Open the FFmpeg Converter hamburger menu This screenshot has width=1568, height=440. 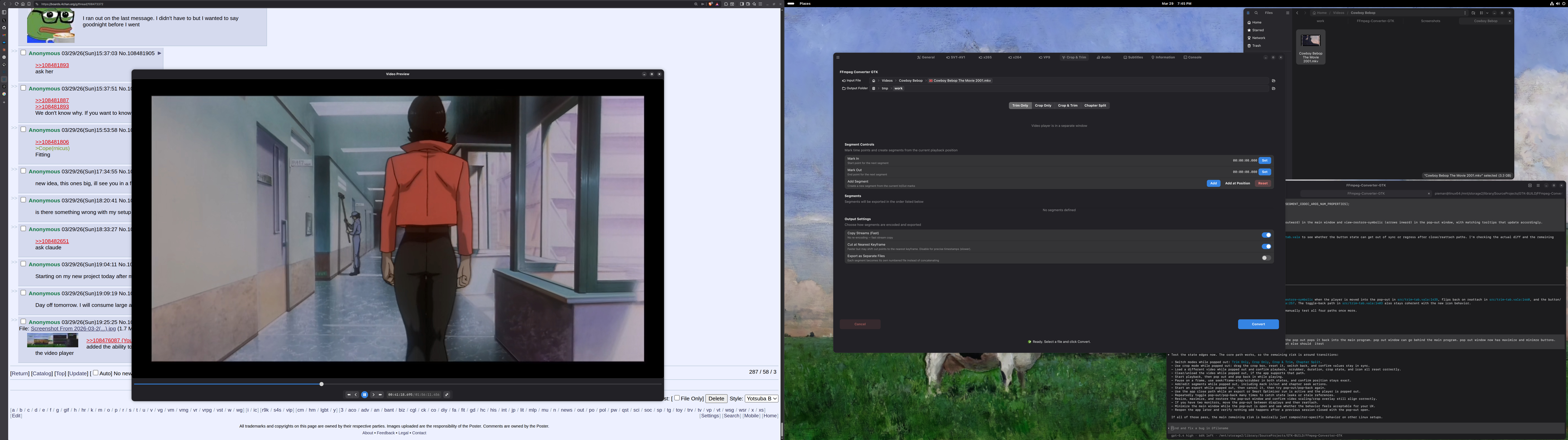(838, 57)
